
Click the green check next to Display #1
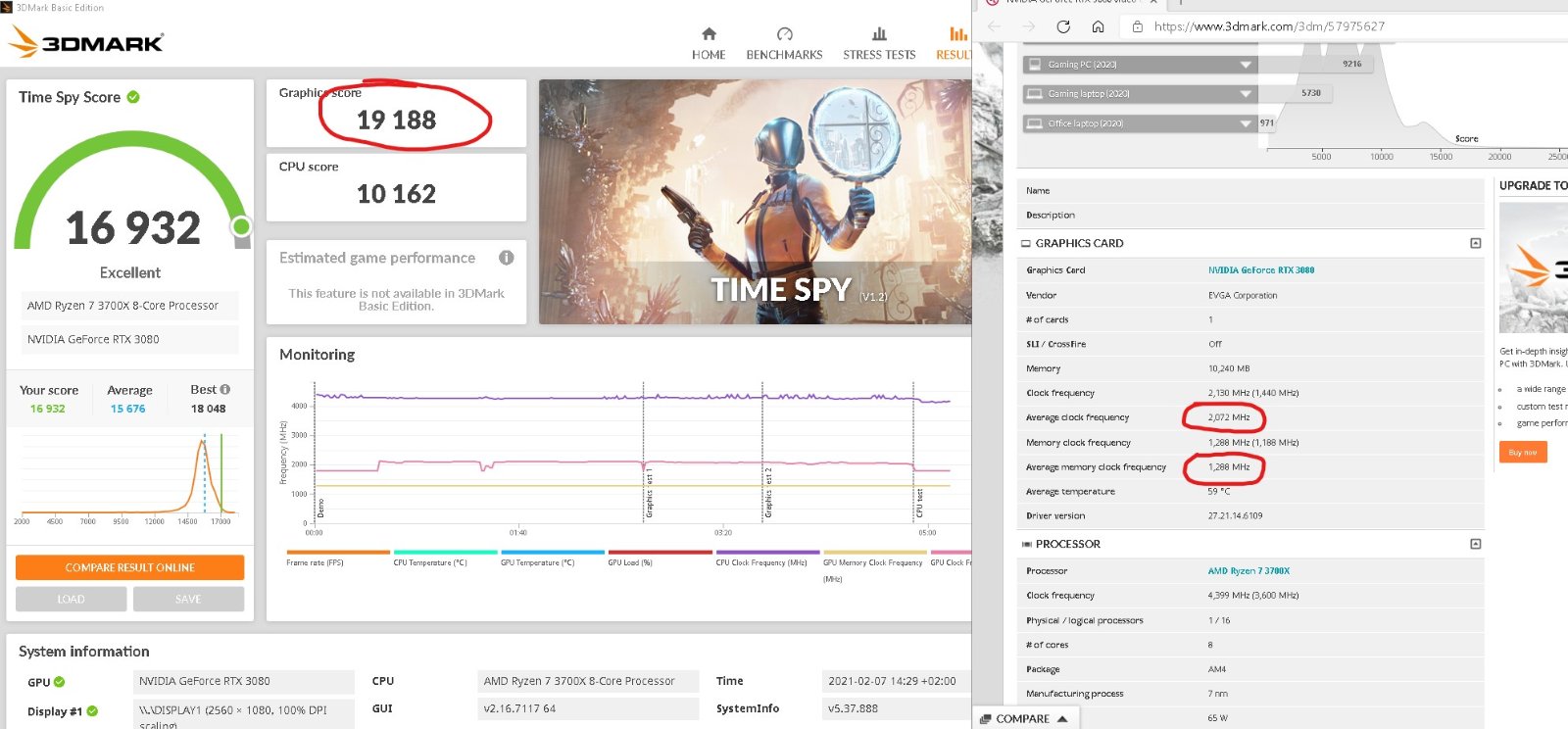click(x=92, y=711)
